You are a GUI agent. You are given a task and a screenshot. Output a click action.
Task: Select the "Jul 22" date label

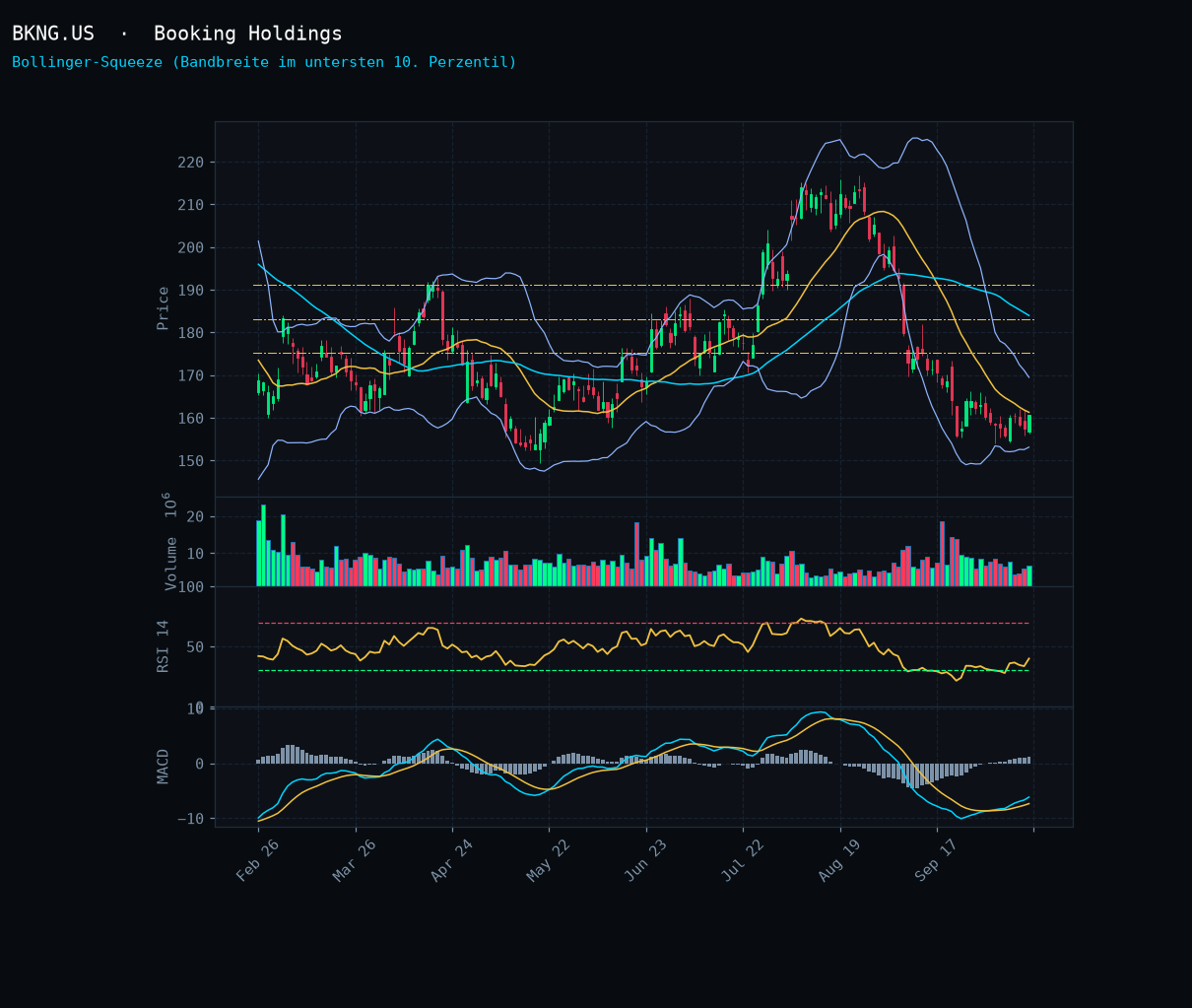(x=743, y=860)
